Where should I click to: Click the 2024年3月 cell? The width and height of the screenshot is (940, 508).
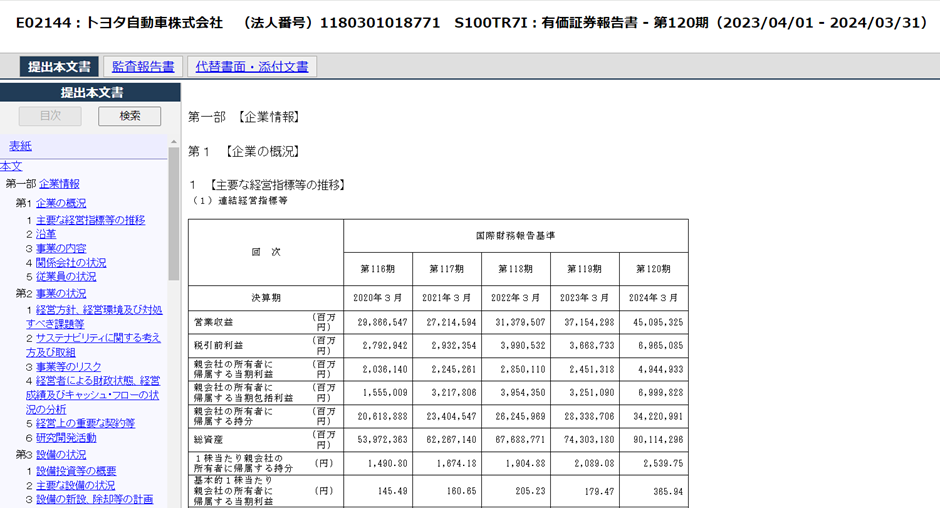tap(653, 297)
